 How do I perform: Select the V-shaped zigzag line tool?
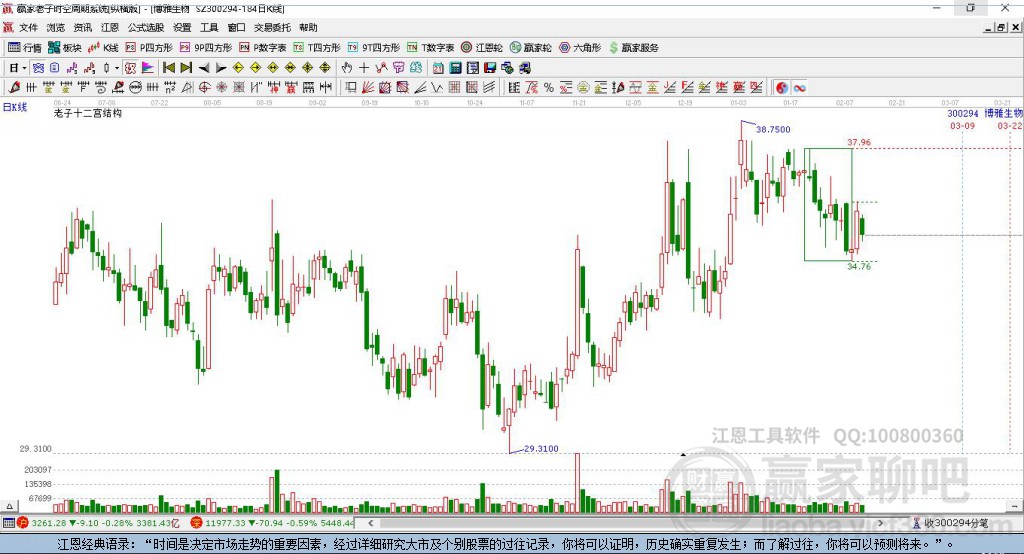(437, 88)
